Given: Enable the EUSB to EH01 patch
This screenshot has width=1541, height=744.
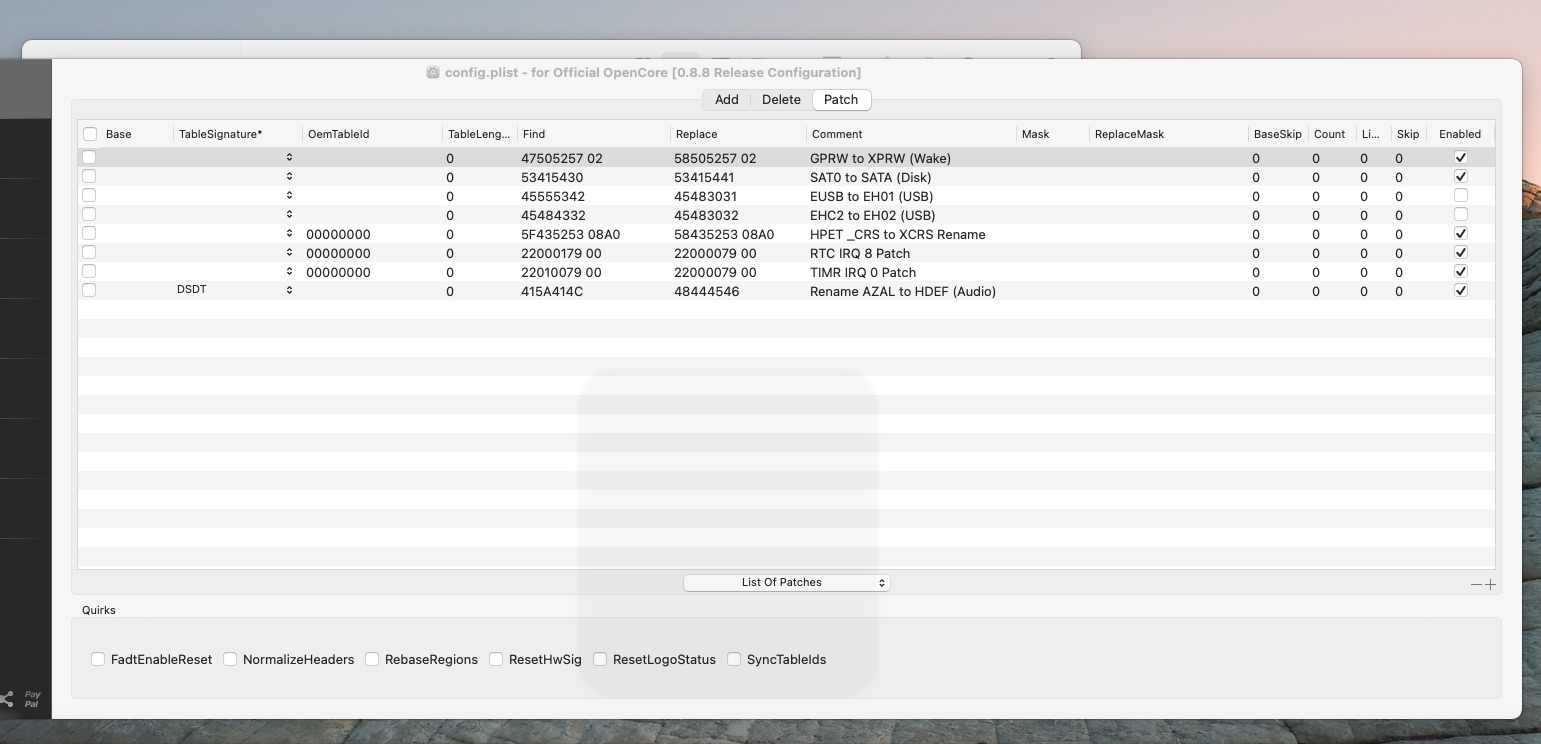Looking at the screenshot, I should [1460, 196].
